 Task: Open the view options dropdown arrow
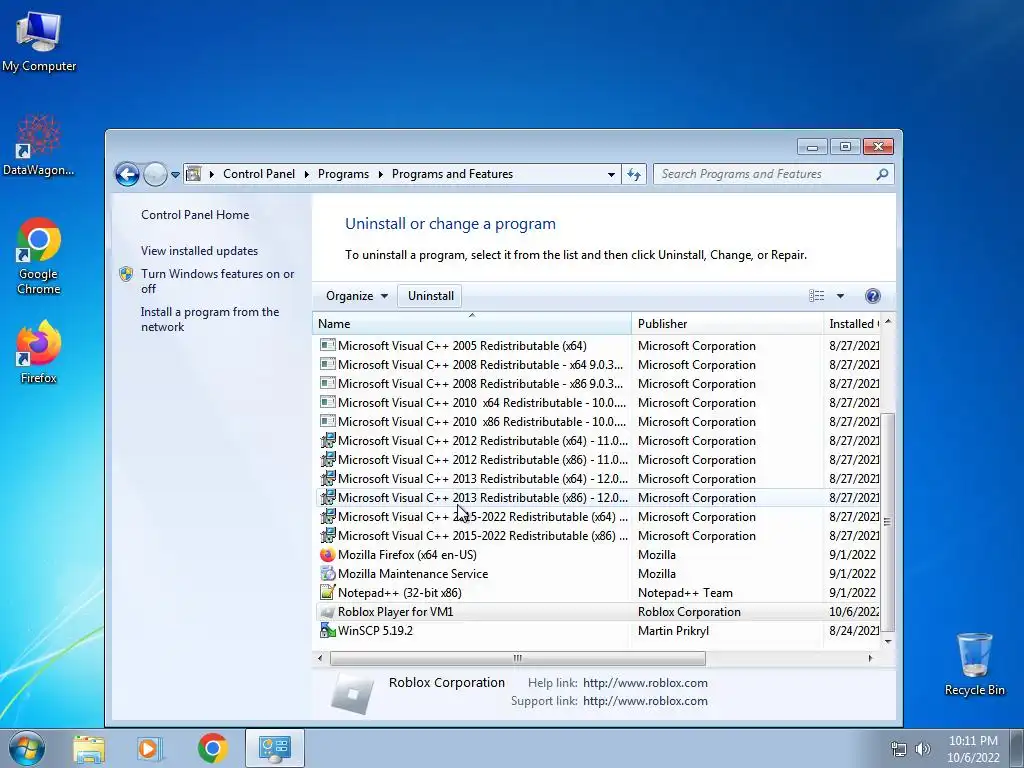coord(840,296)
